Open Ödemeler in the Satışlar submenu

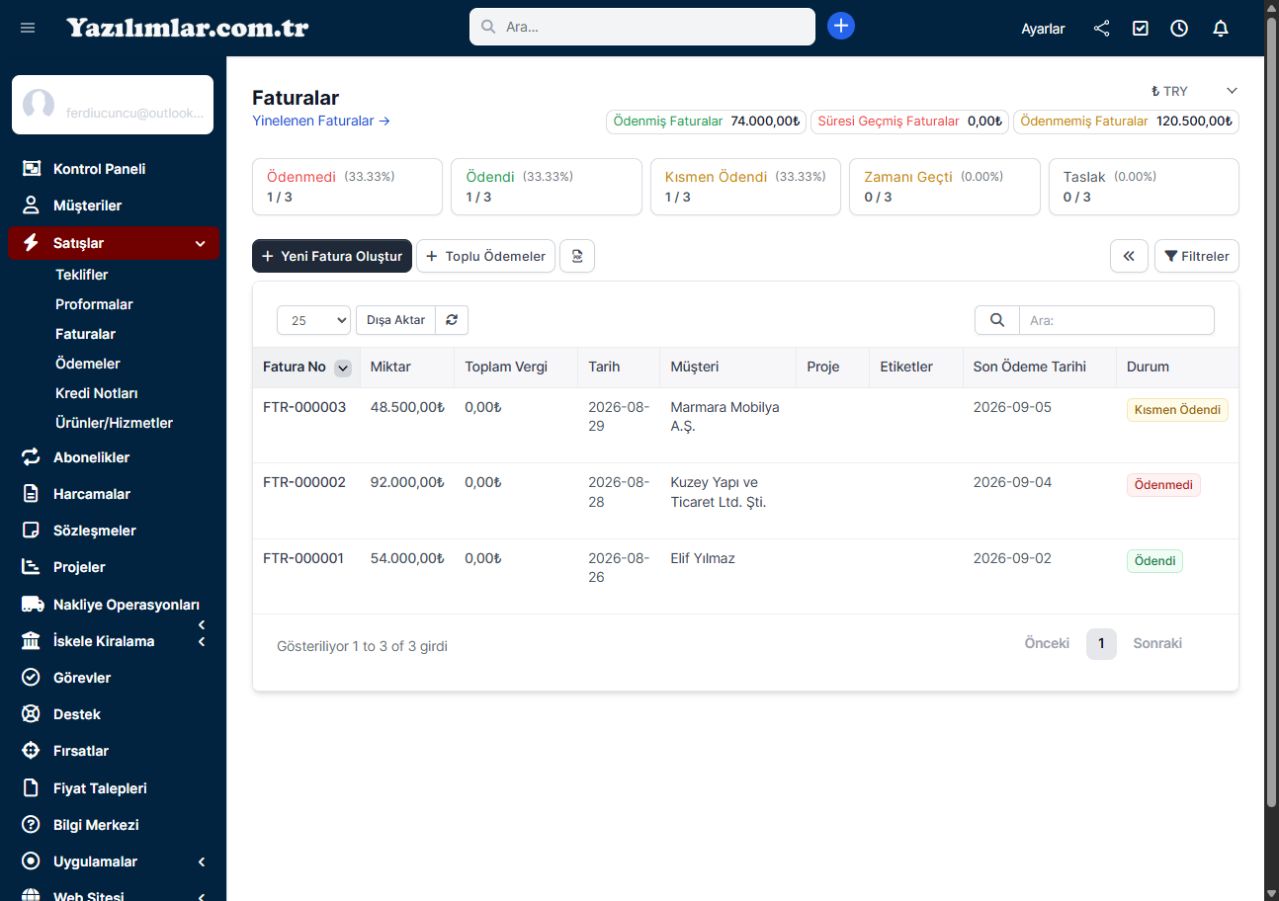pyautogui.click(x=88, y=363)
